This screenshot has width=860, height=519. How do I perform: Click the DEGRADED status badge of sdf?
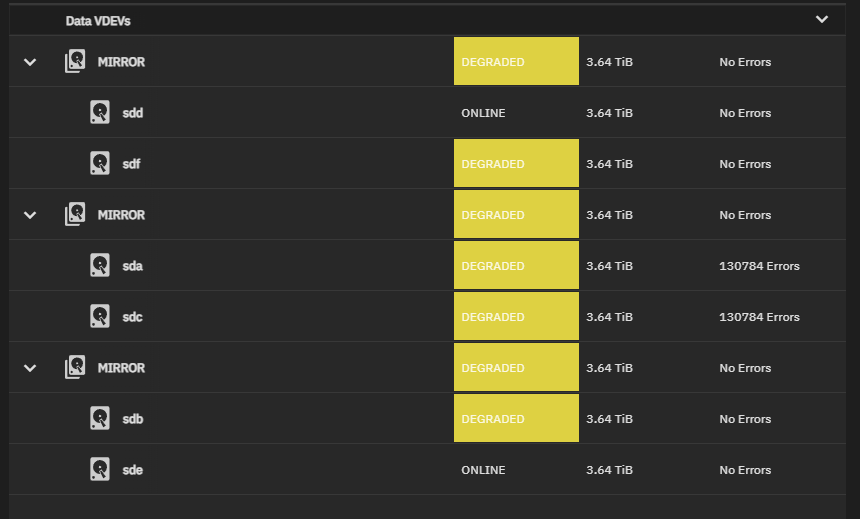click(x=516, y=163)
